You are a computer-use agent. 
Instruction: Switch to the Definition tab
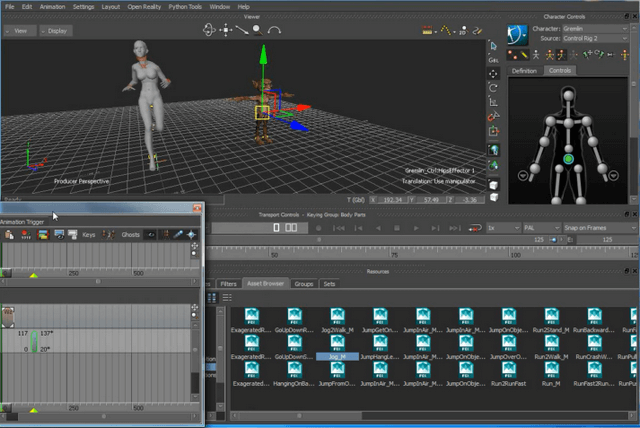(525, 71)
